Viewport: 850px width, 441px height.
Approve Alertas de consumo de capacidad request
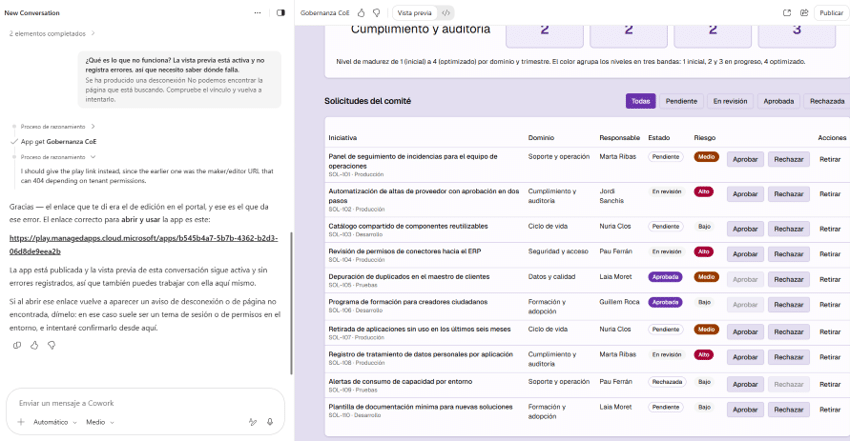click(745, 384)
